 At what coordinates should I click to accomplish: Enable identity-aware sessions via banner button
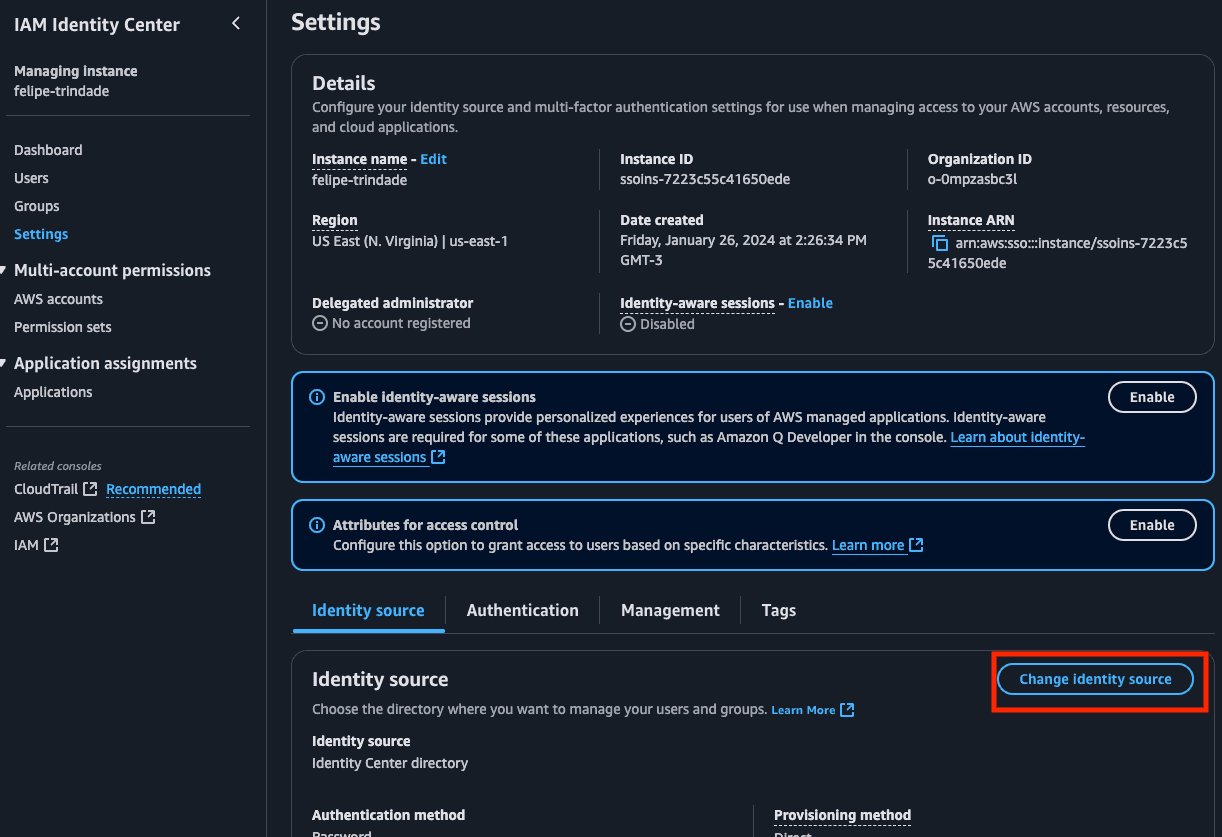tap(1152, 397)
